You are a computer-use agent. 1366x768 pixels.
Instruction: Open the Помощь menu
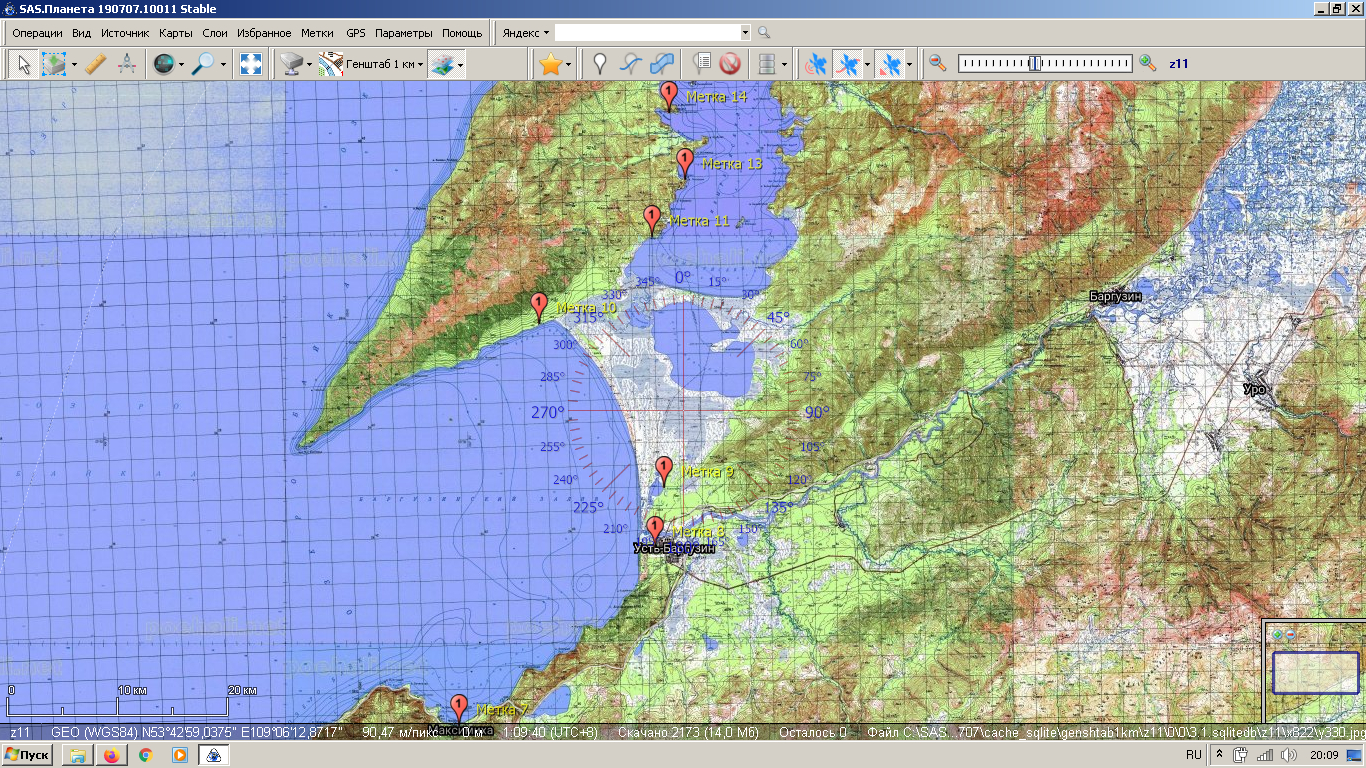click(x=462, y=33)
